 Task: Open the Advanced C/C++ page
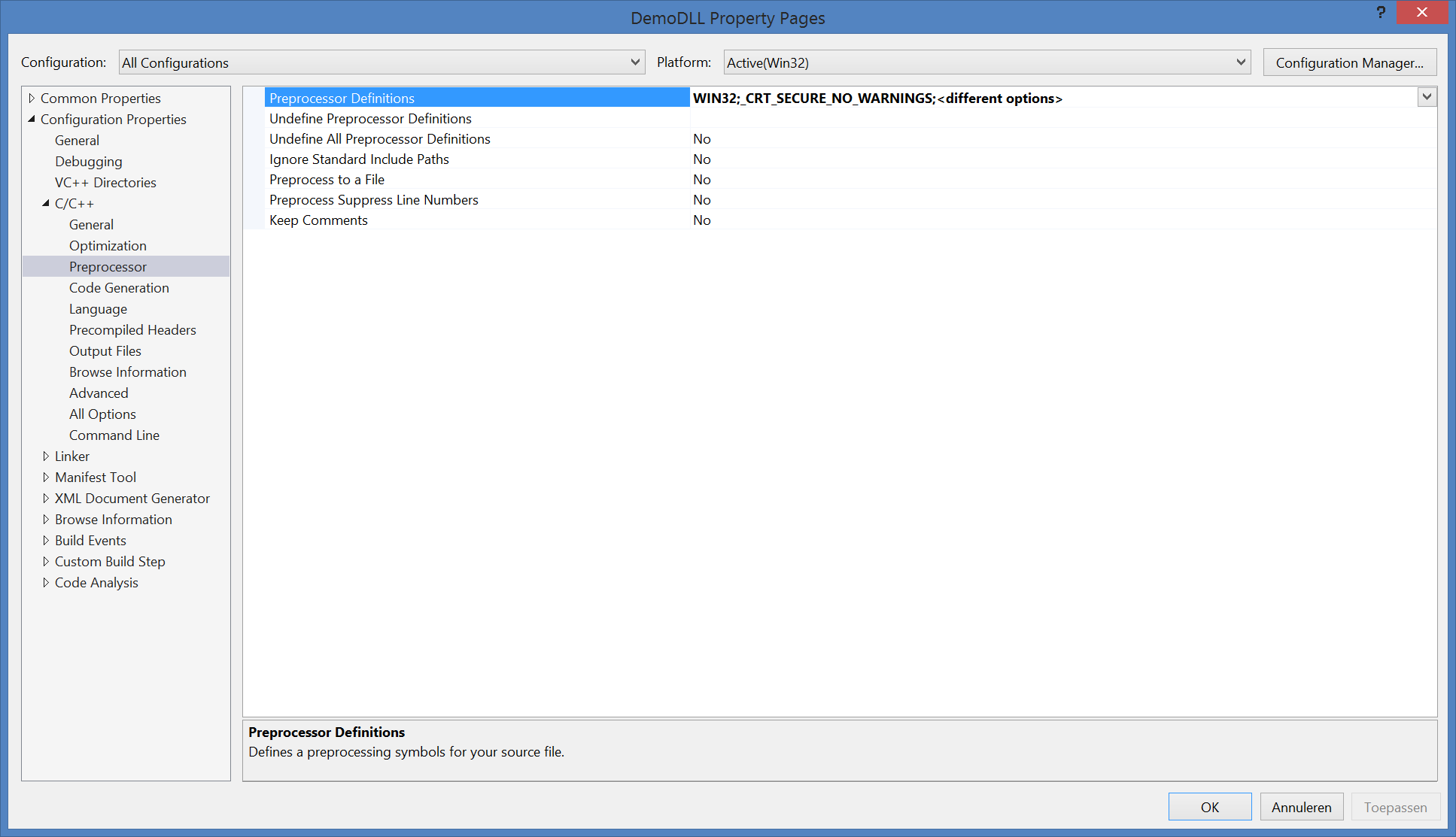[99, 393]
